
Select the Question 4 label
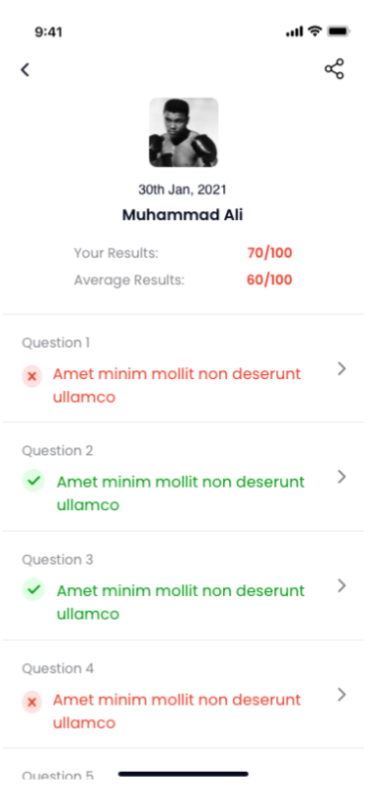pyautogui.click(x=57, y=669)
